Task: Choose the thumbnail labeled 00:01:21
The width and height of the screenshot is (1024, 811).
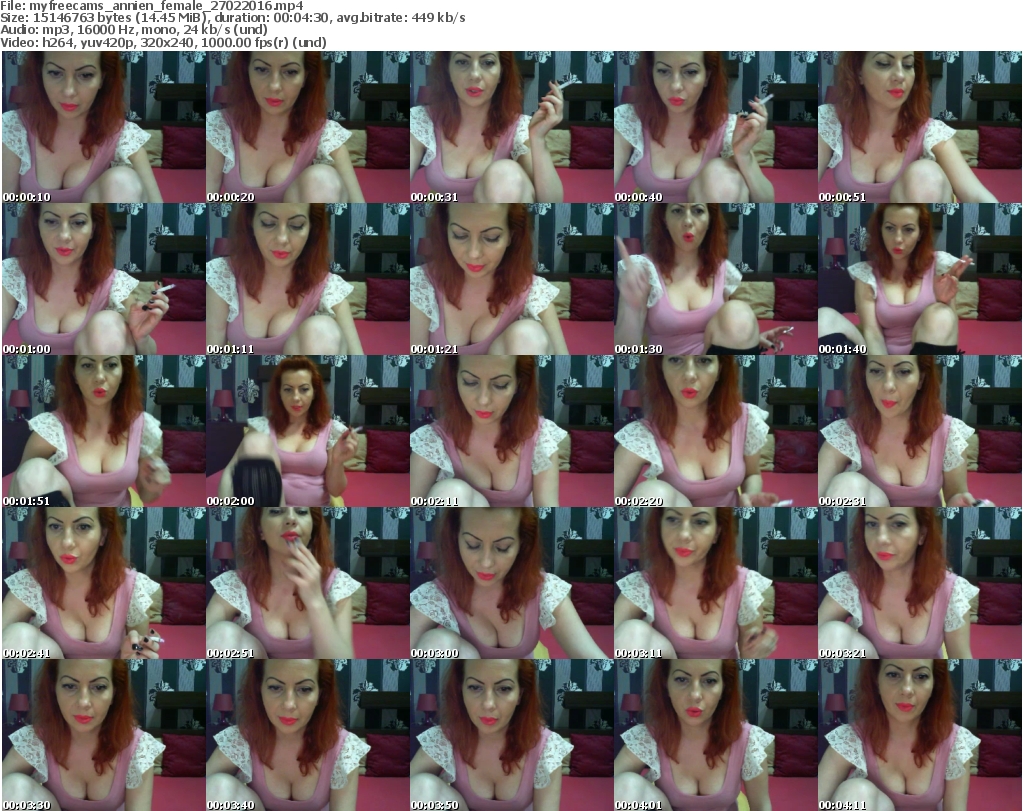Action: point(512,279)
